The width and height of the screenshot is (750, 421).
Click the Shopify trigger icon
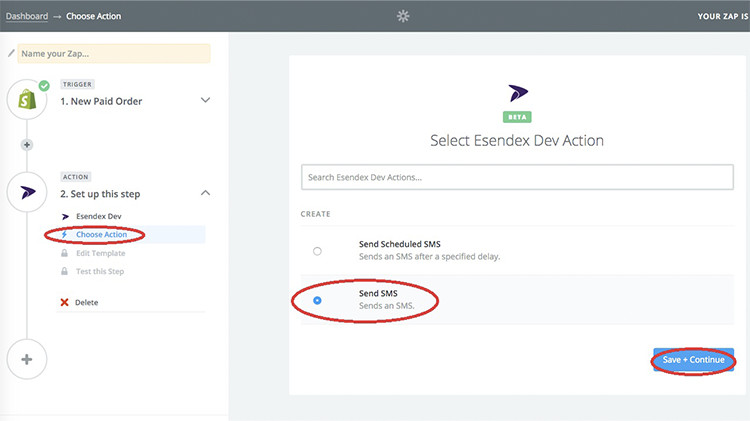pyautogui.click(x=27, y=100)
